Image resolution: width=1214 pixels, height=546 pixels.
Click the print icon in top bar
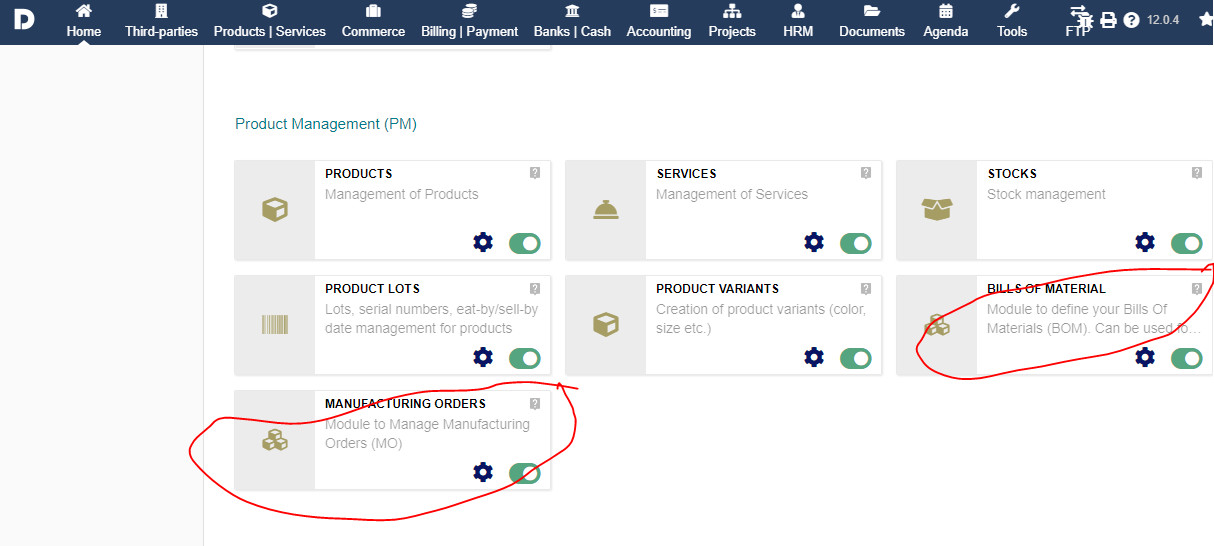1108,20
